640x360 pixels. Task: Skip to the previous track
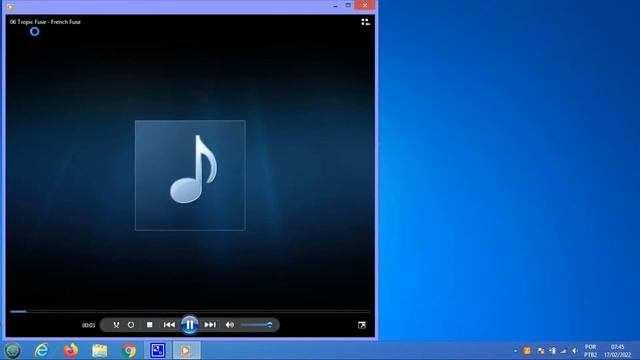[169, 325]
